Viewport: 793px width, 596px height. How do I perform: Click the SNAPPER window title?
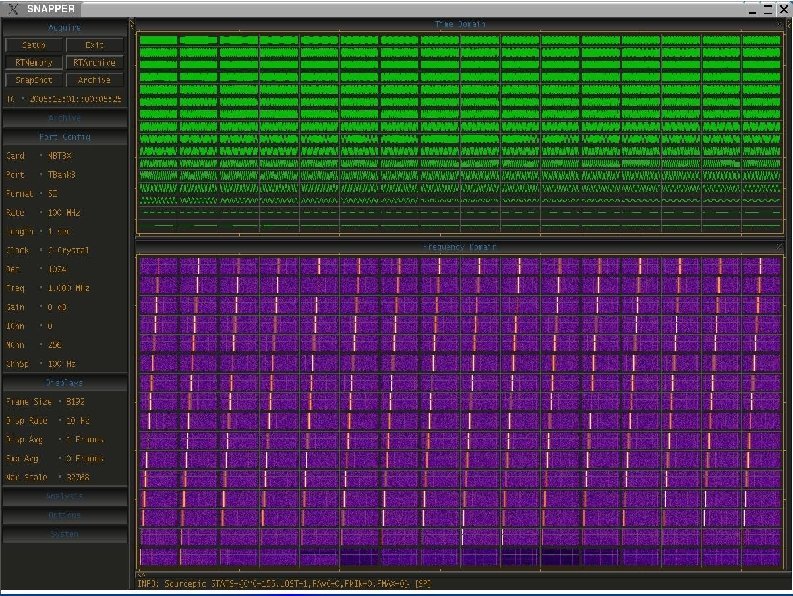(51, 9)
